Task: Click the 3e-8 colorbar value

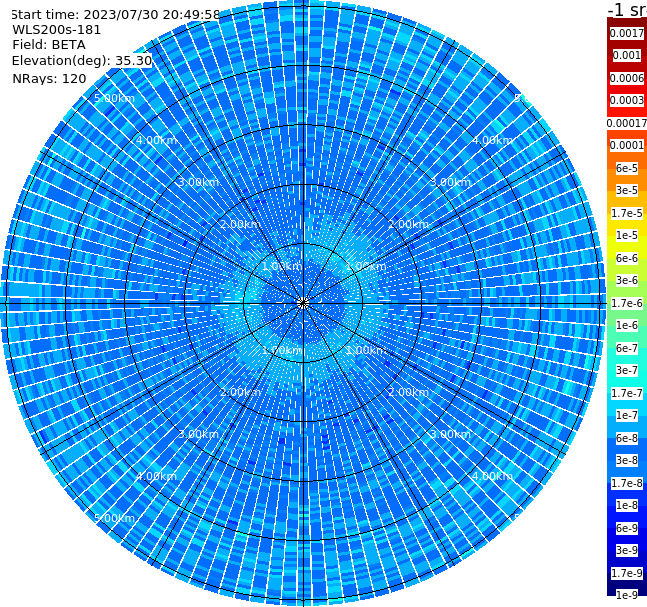Action: tap(627, 460)
